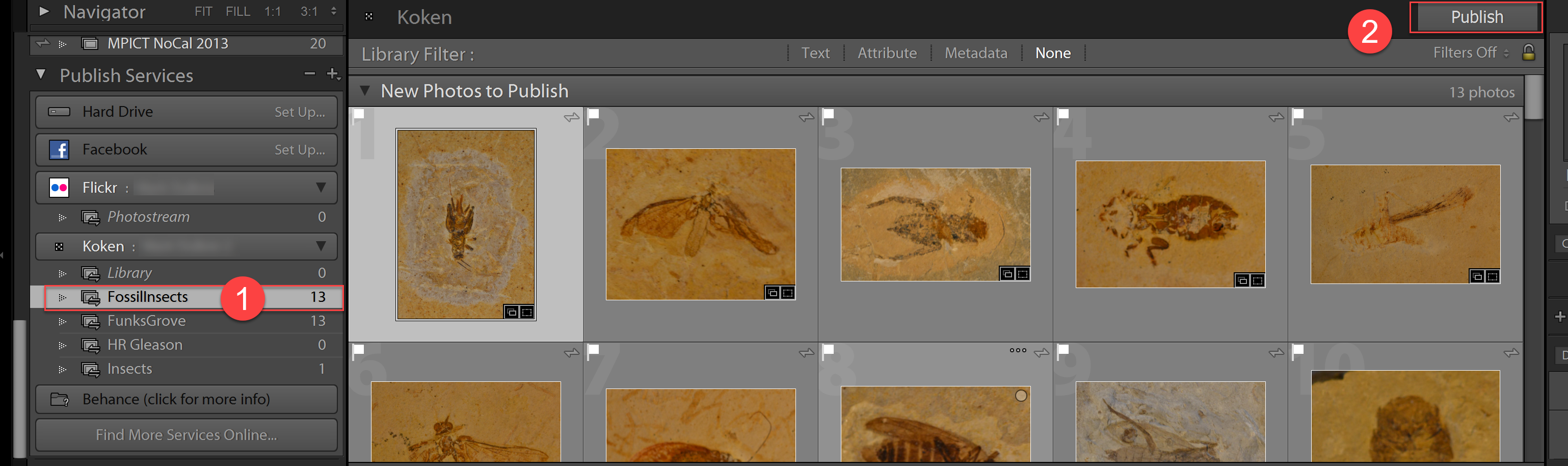
Task: Collapse the Publish Services panel
Action: (41, 74)
